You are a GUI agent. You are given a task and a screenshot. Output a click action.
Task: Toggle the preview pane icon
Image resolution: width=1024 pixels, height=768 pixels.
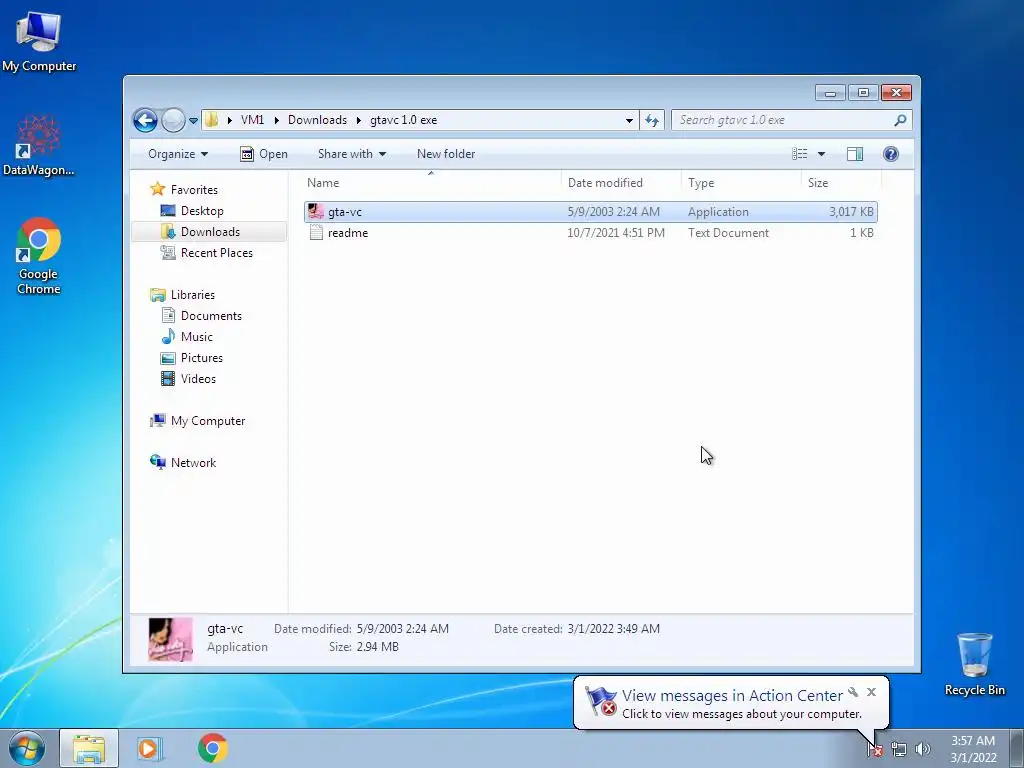click(x=855, y=154)
